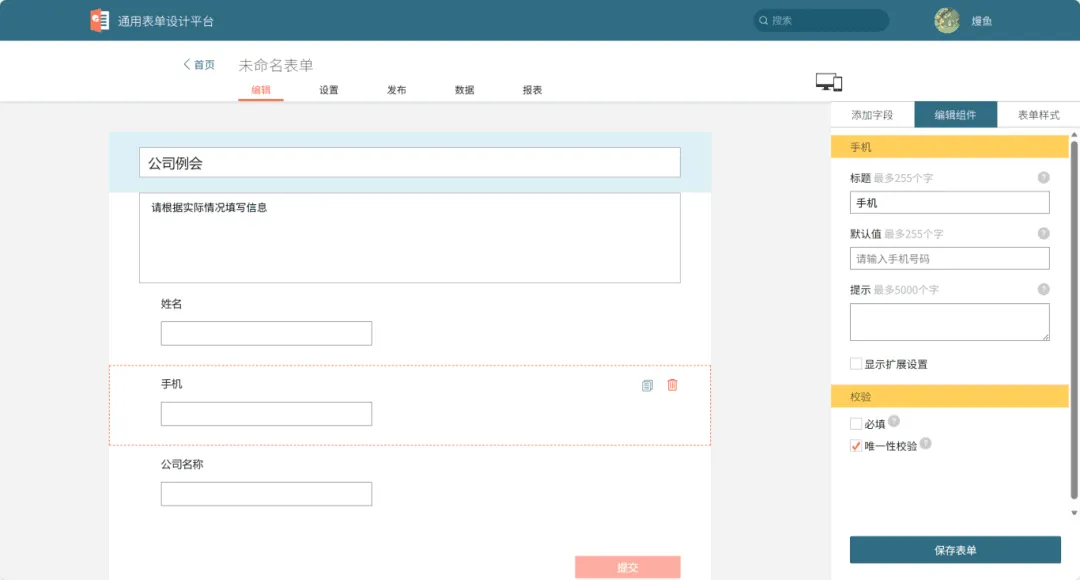
Task: Open help icon beside 标题
Action: point(1043,178)
